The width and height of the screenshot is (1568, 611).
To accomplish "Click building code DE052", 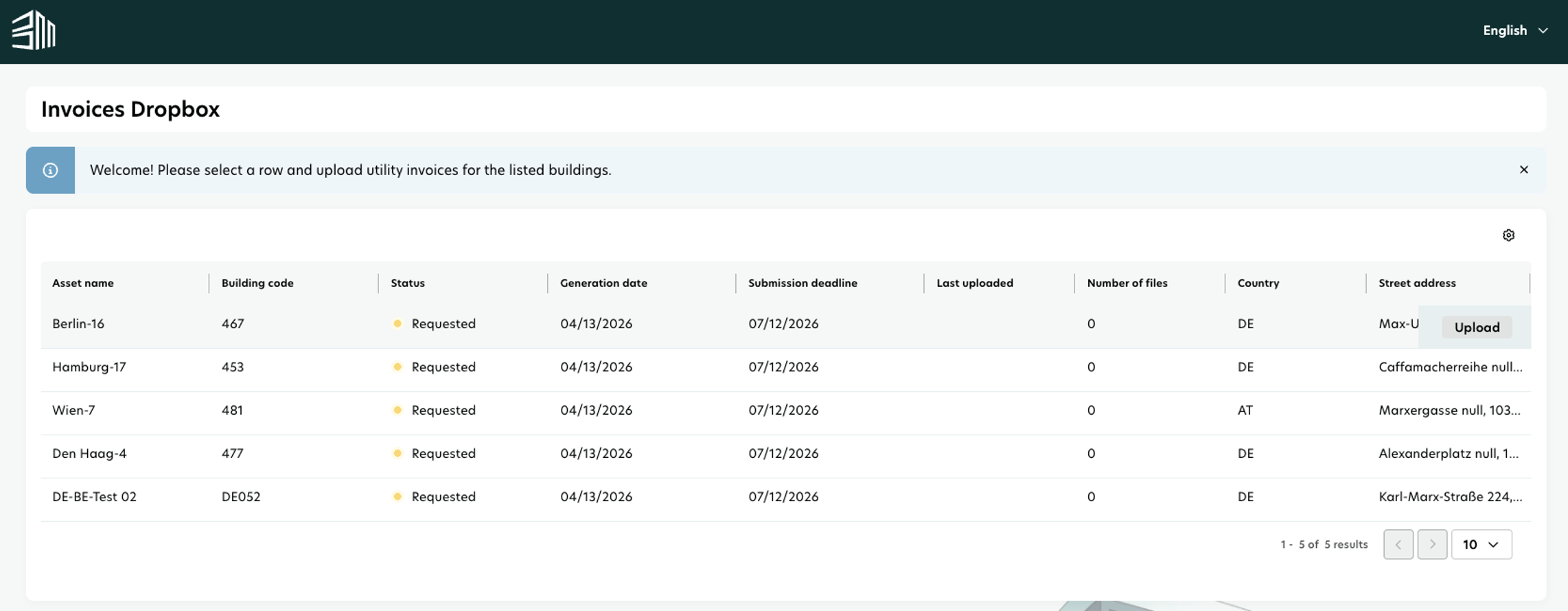I will (x=241, y=496).
